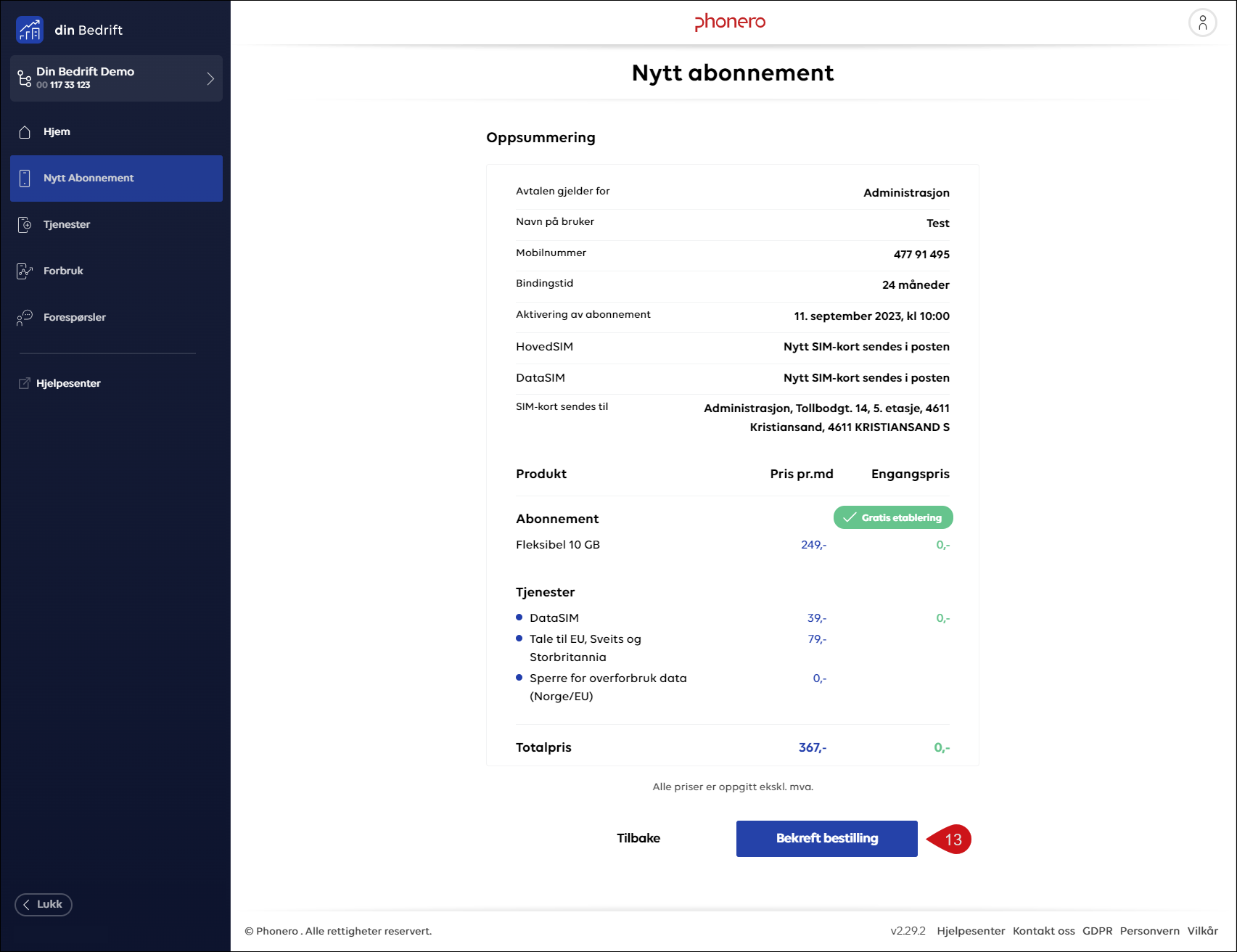Viewport: 1237px width, 952px height.
Task: Click the Pris pr.md column header
Action: point(802,474)
